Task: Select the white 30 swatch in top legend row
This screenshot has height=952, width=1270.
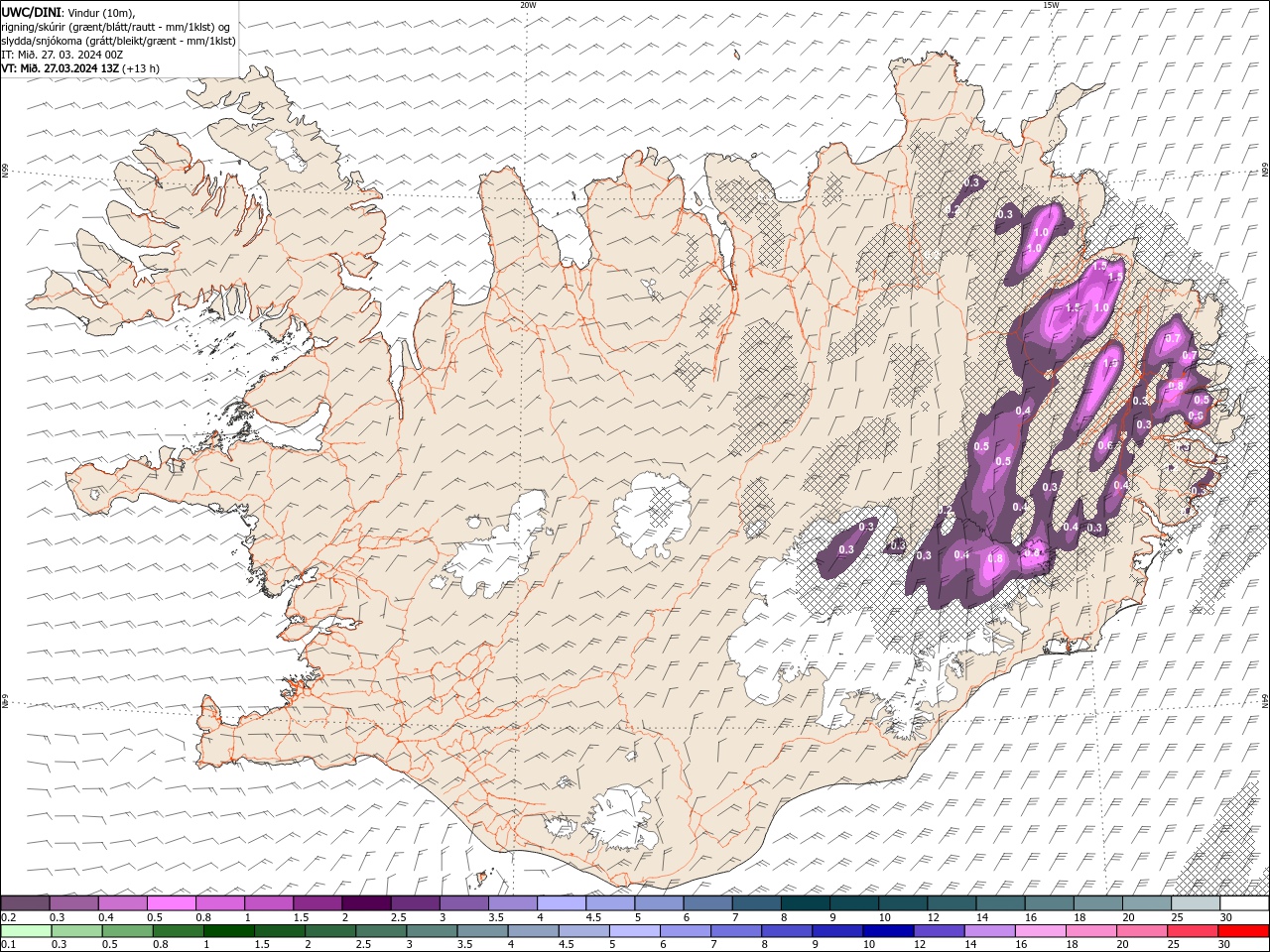Action: tap(1245, 903)
